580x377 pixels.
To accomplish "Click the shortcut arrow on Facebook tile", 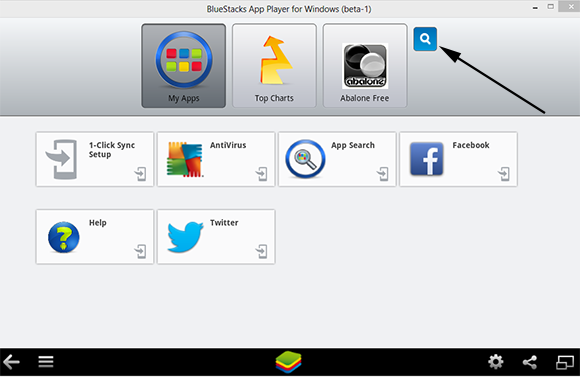I will tap(504, 174).
